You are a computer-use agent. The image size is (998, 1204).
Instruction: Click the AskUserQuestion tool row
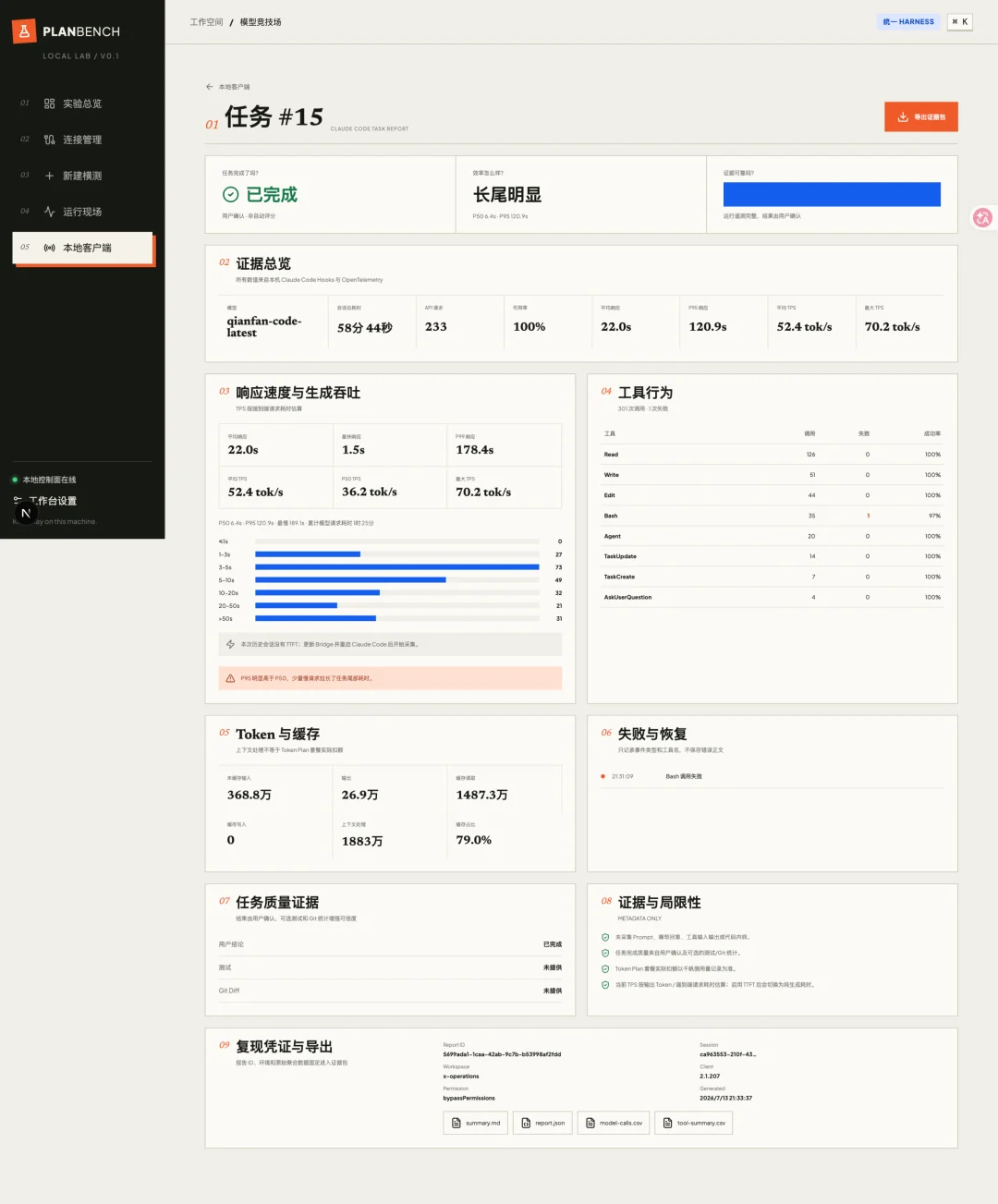click(773, 597)
